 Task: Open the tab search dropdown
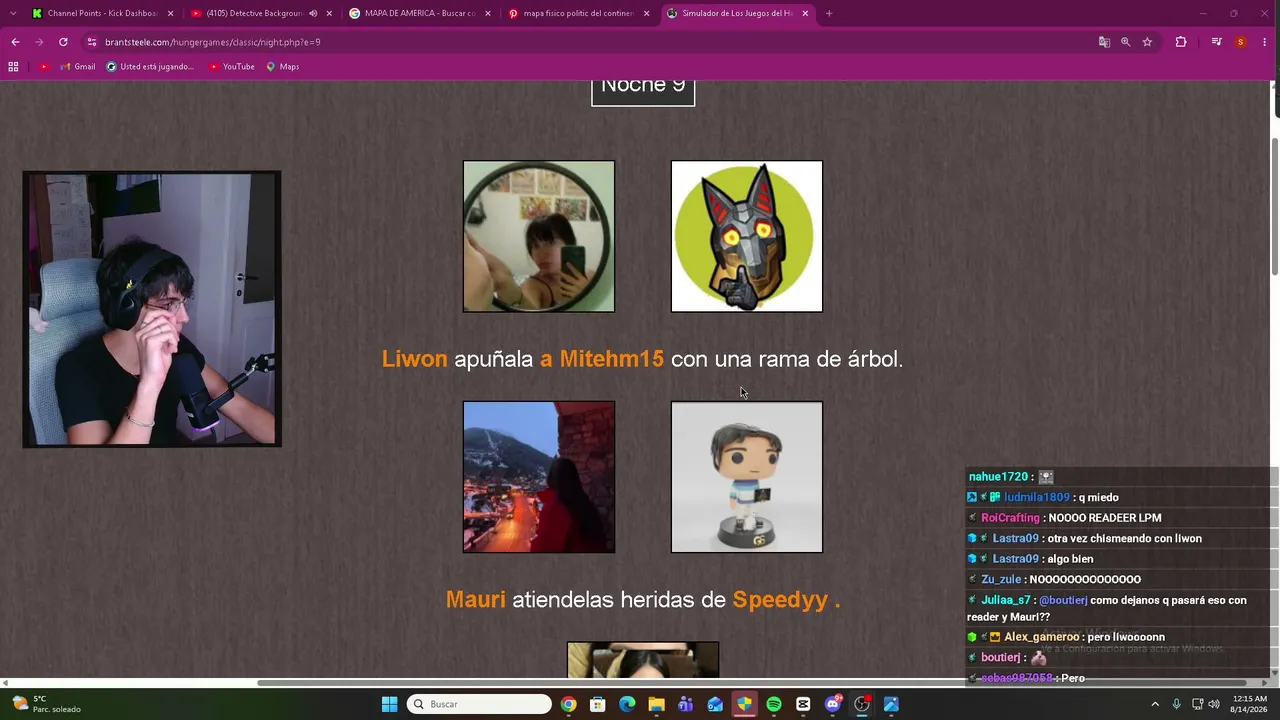tap(13, 13)
